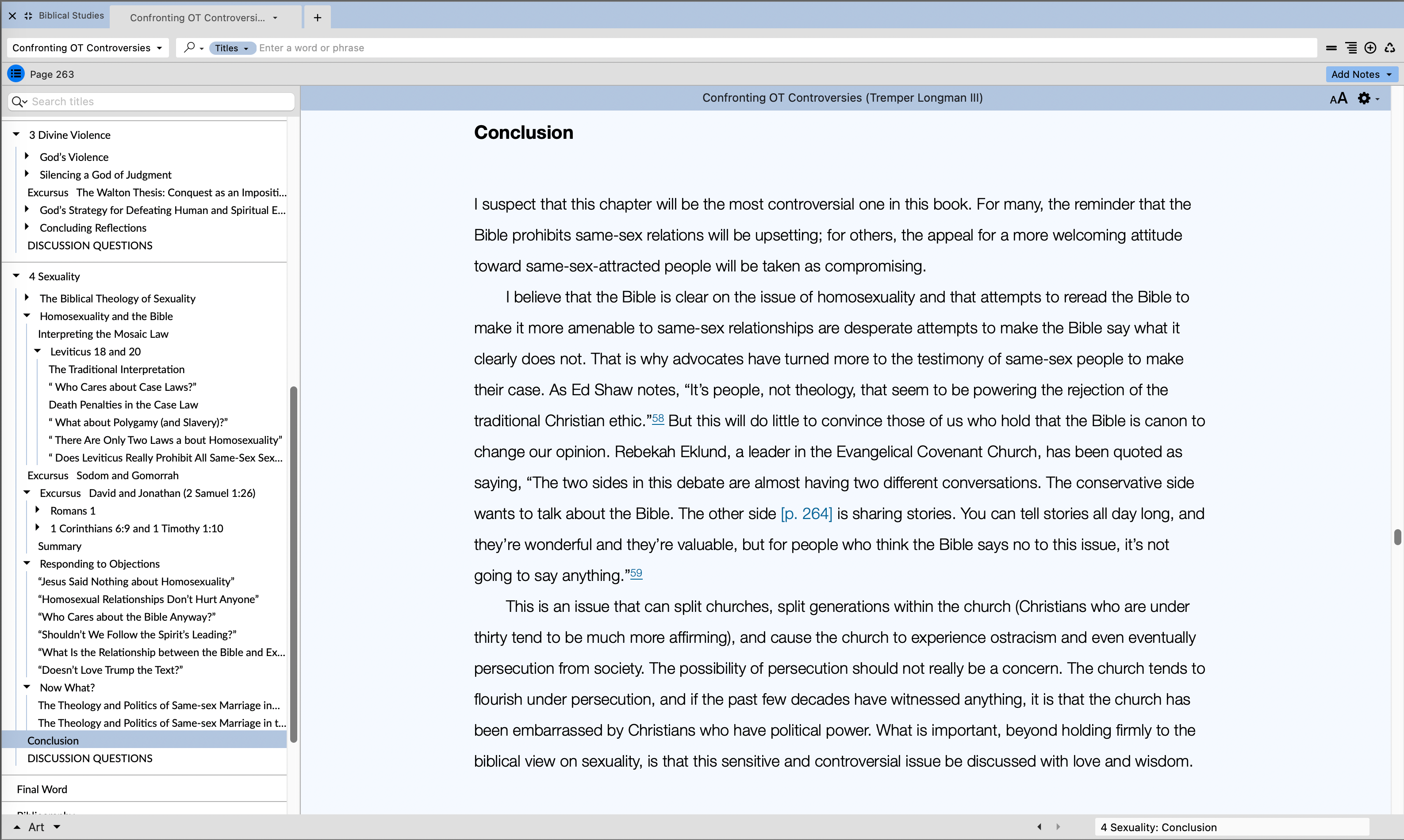1404x840 pixels.
Task: Open Death Penalties in the Case Law
Action: pyautogui.click(x=123, y=405)
